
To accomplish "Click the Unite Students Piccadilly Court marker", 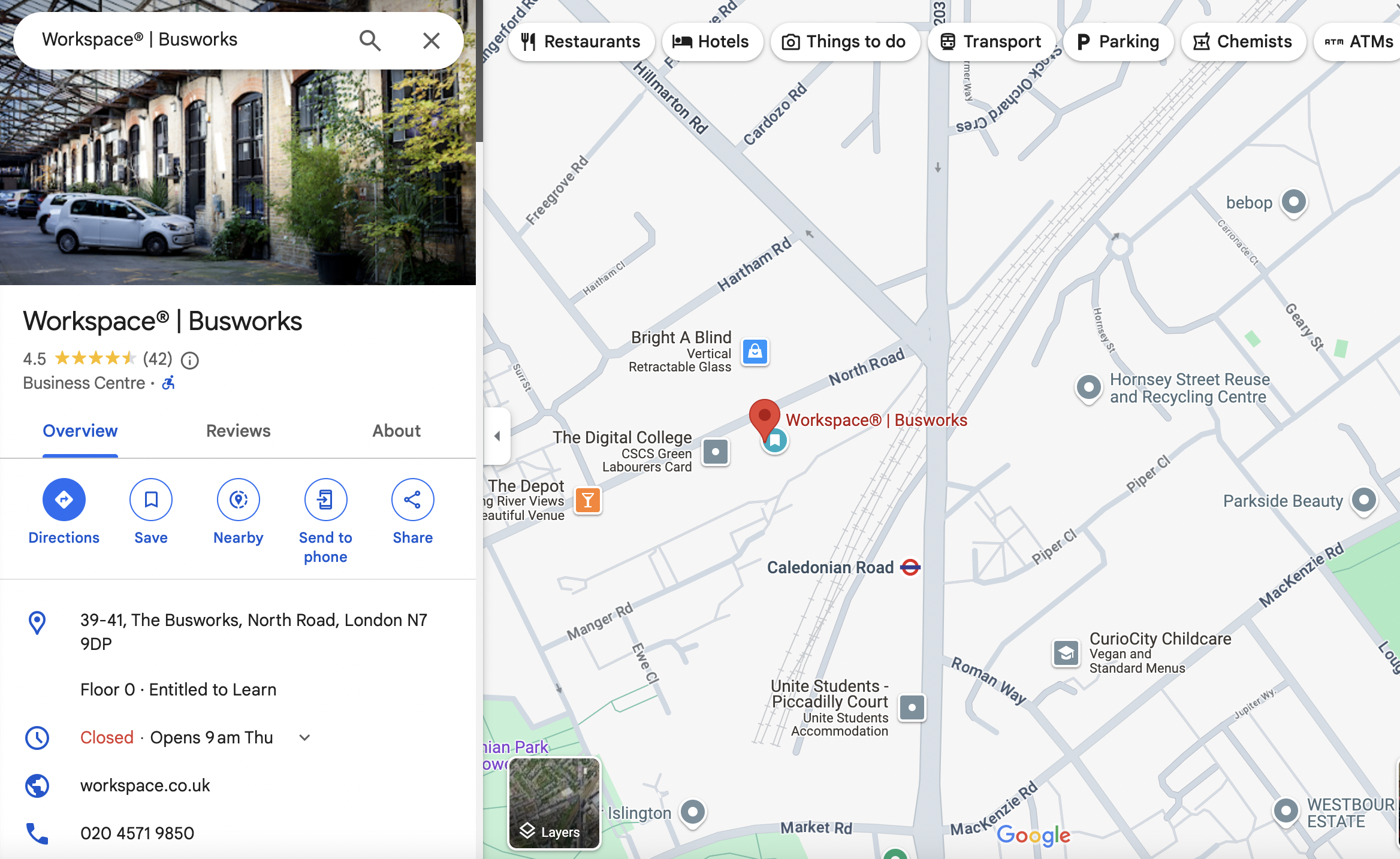I will coord(912,707).
